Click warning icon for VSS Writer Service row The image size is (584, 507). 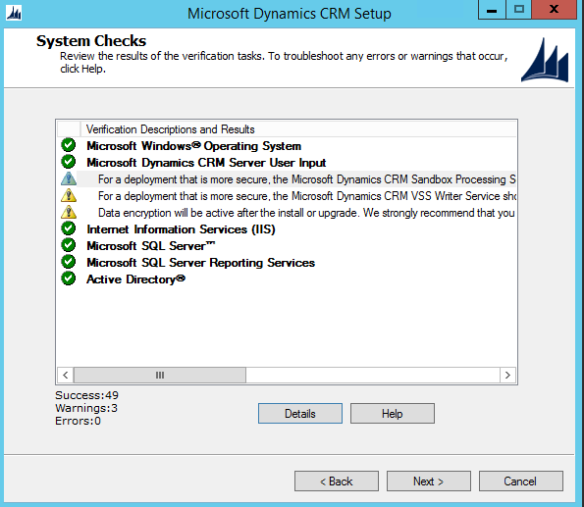coord(69,195)
